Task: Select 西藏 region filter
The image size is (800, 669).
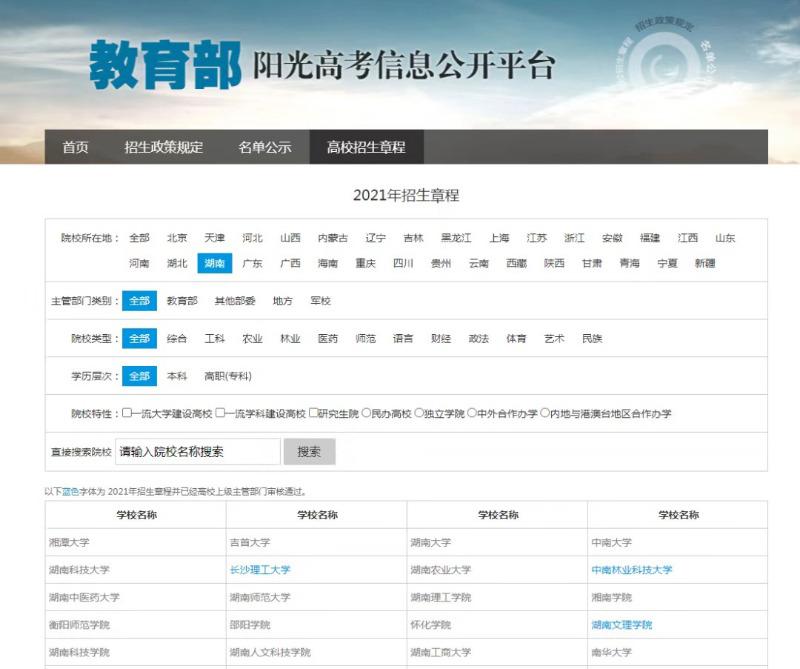Action: pyautogui.click(x=516, y=263)
